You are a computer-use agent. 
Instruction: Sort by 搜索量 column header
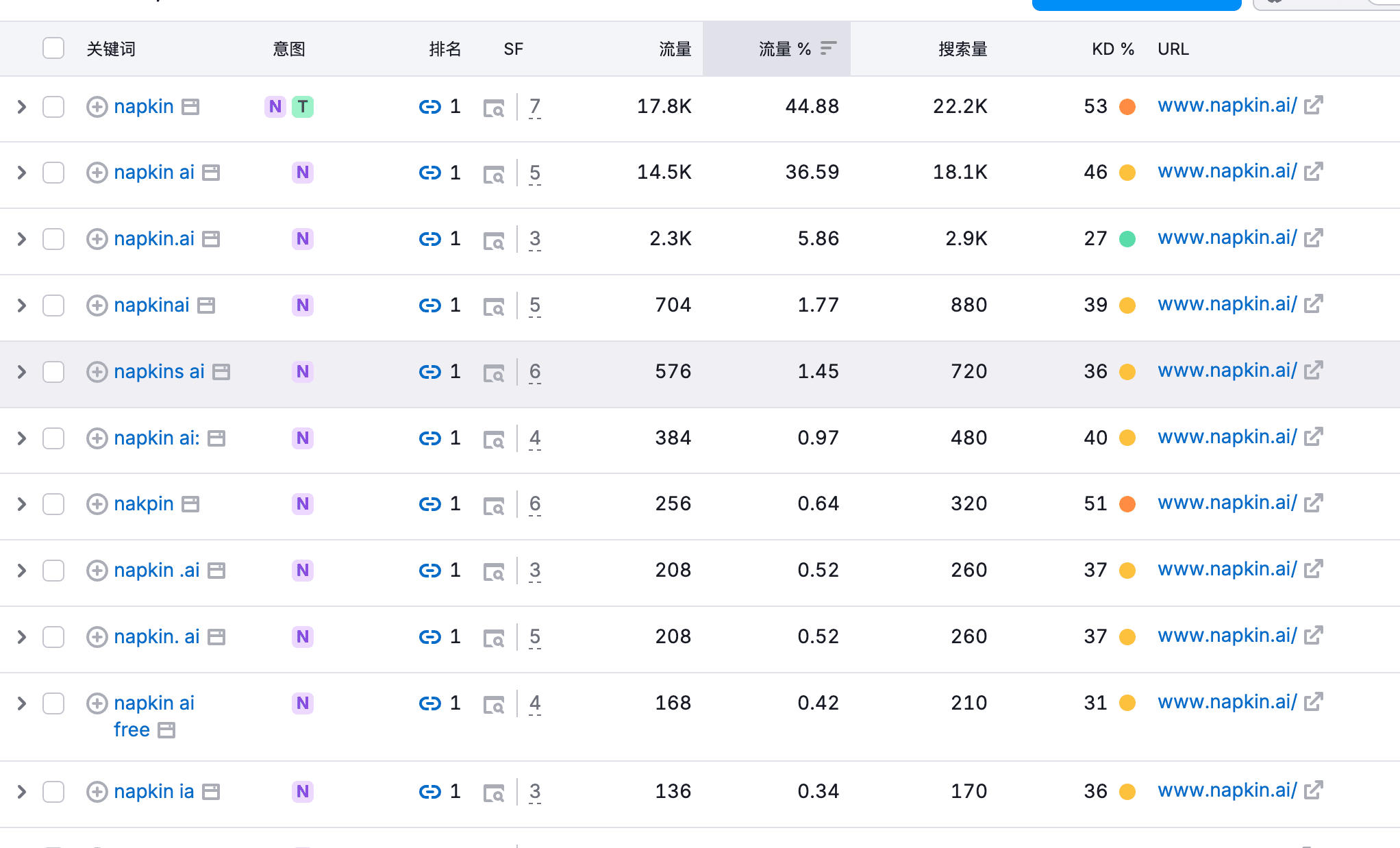pos(963,49)
